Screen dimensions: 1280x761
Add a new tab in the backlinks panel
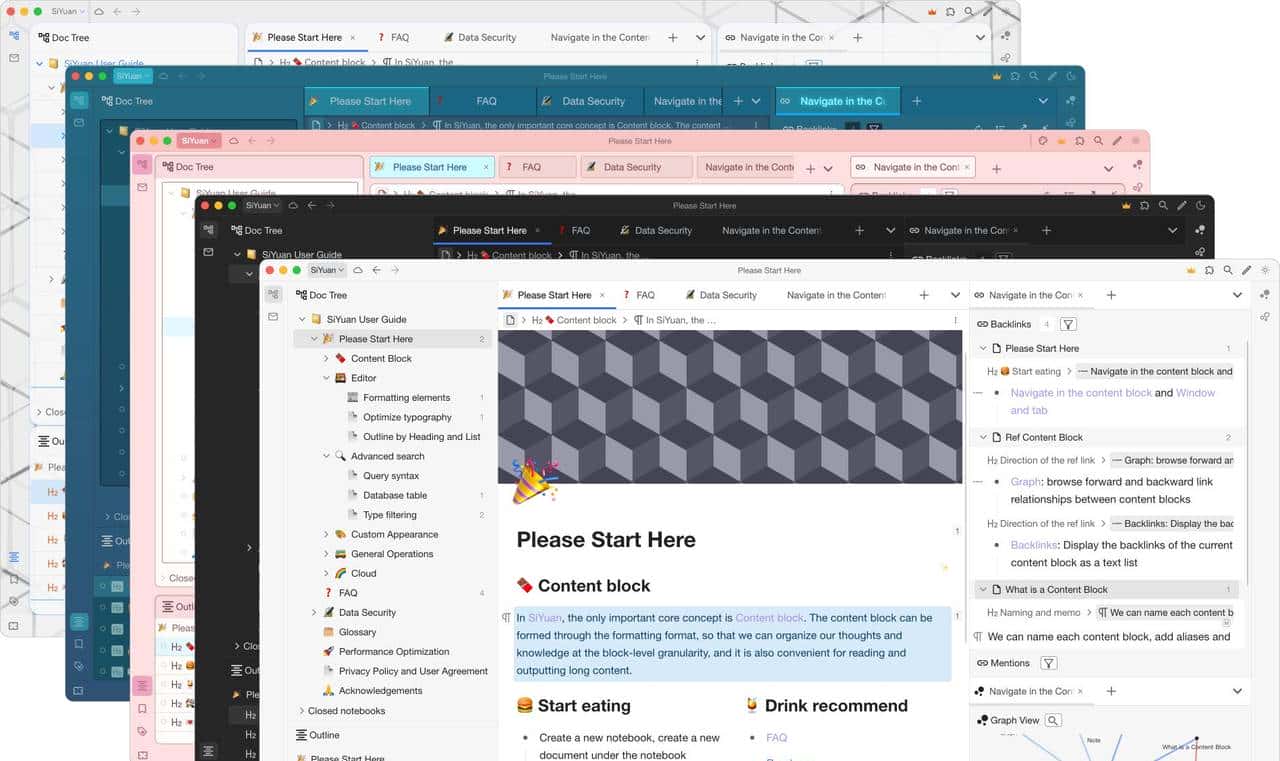[x=1111, y=295]
